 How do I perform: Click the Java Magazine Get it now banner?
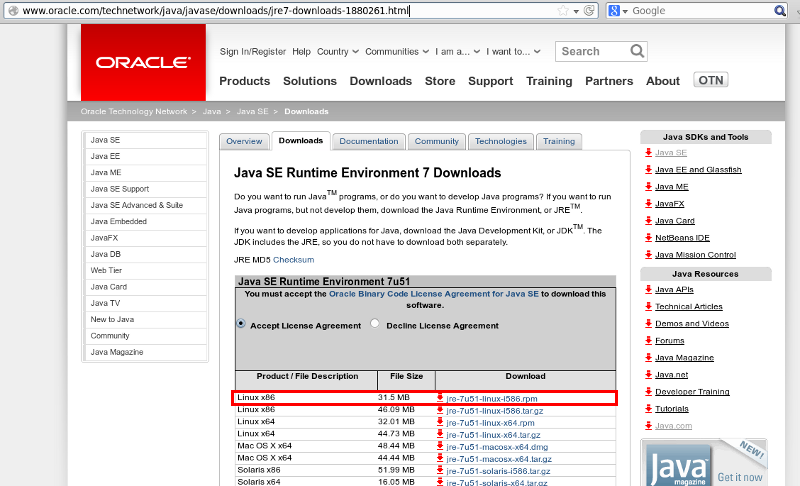coord(704,463)
